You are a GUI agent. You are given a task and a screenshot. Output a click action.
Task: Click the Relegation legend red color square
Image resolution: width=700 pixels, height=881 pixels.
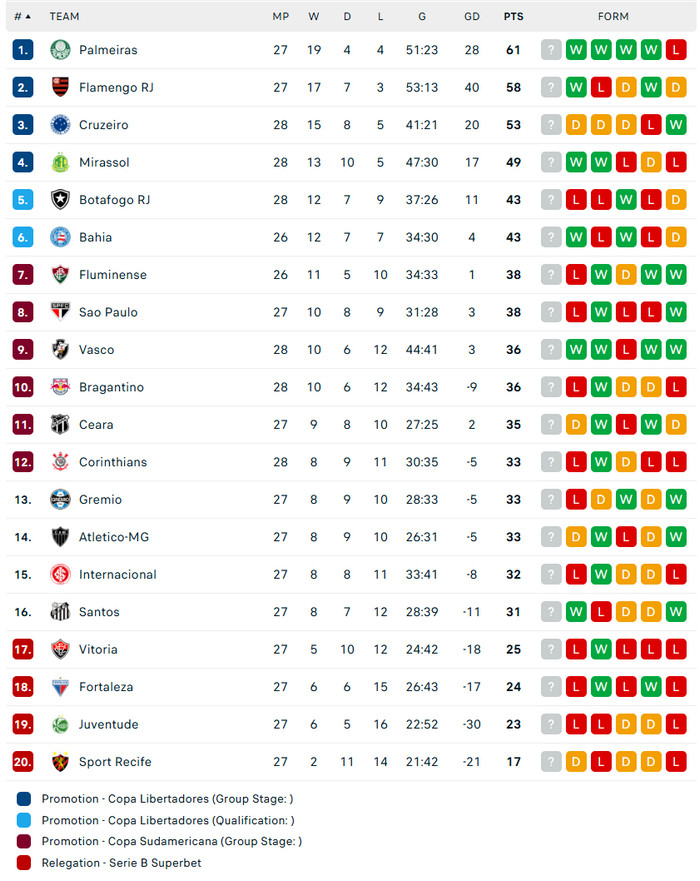tap(24, 863)
